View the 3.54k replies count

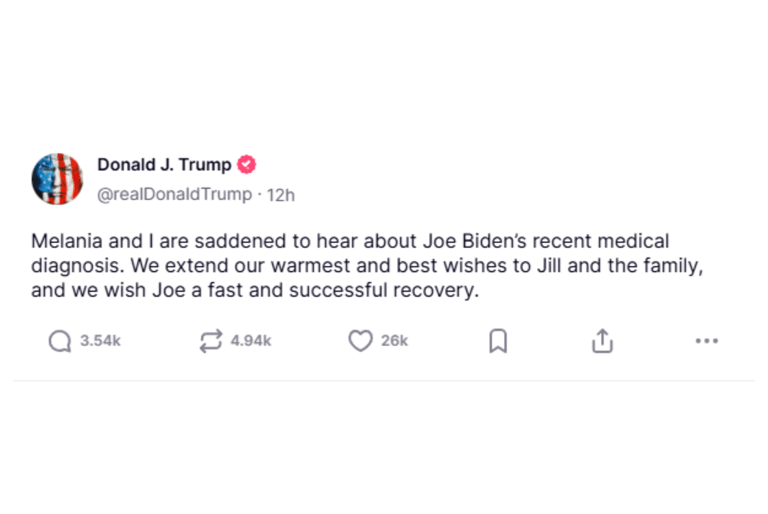100,341
